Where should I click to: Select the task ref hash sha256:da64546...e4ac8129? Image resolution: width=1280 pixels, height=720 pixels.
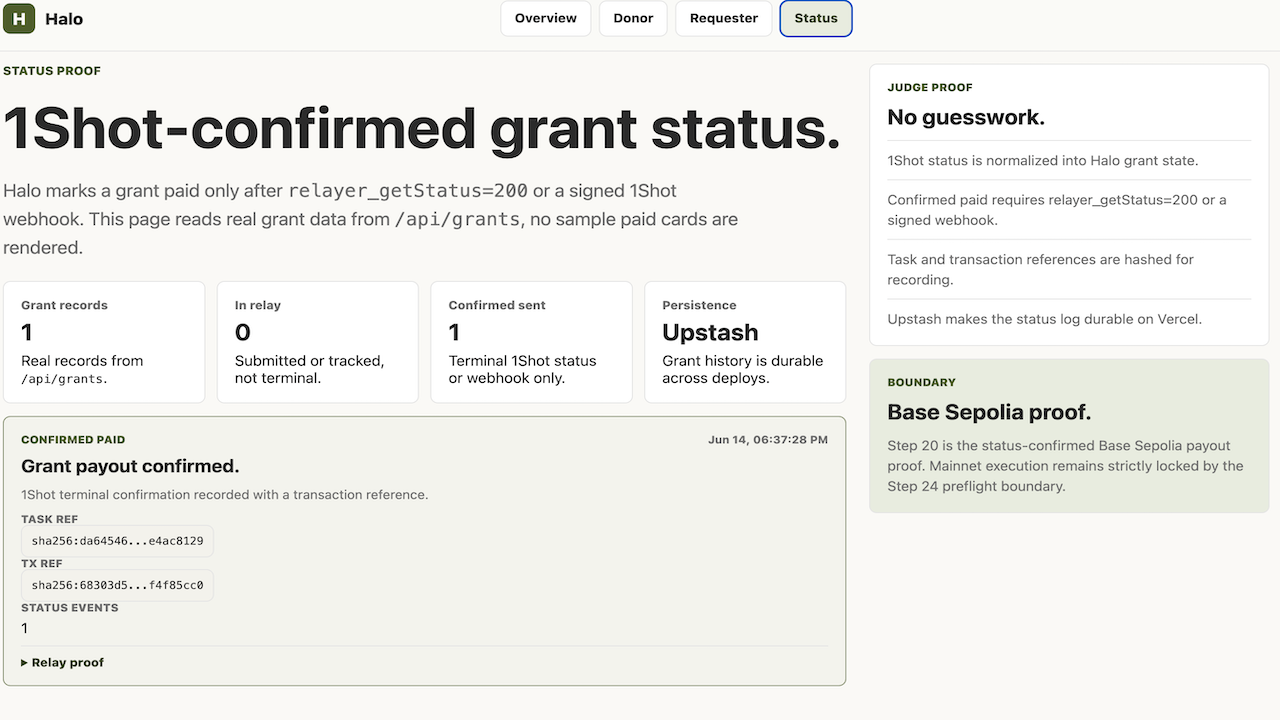[x=117, y=541]
